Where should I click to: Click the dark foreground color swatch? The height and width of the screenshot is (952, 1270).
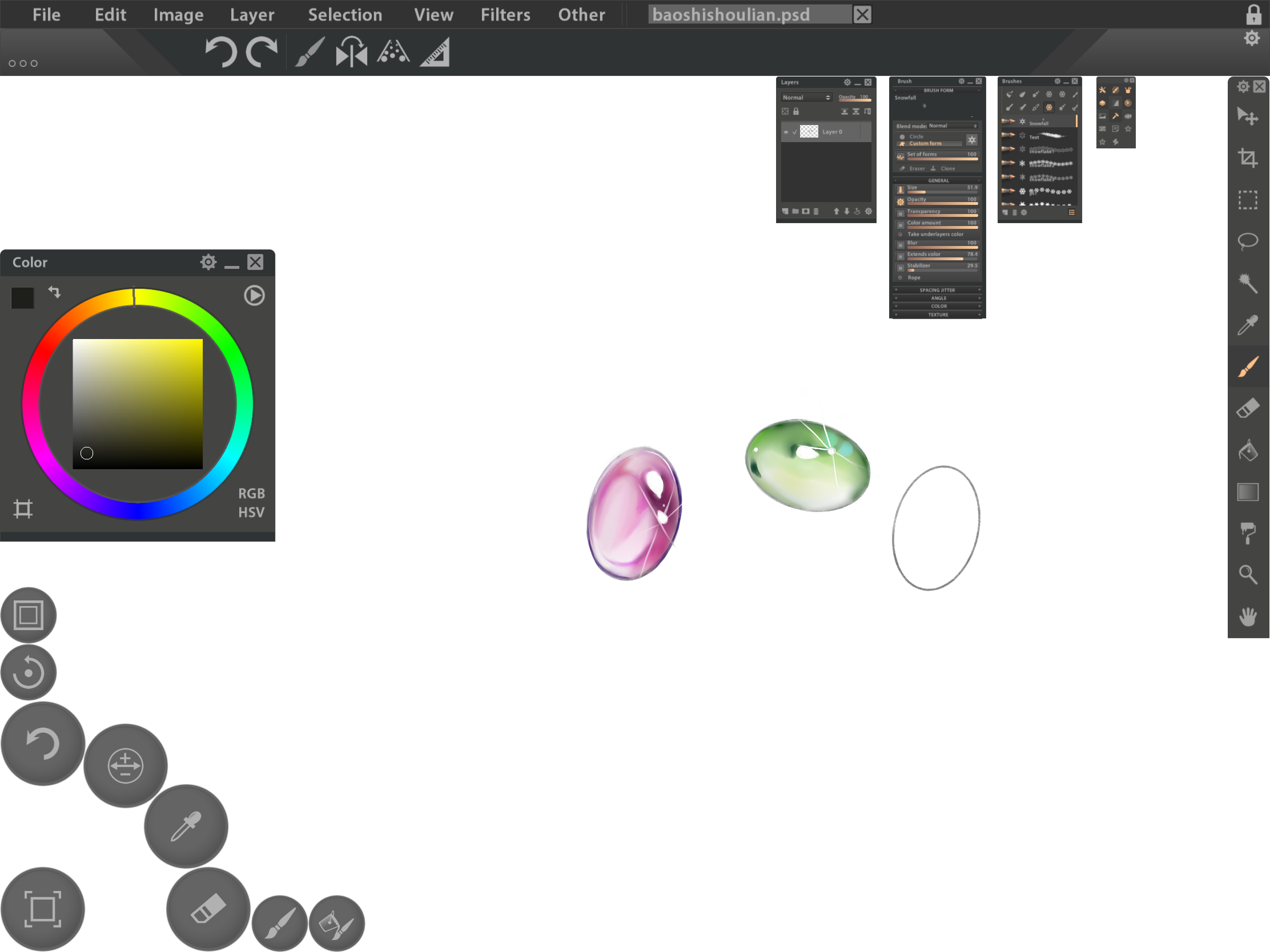pos(23,298)
